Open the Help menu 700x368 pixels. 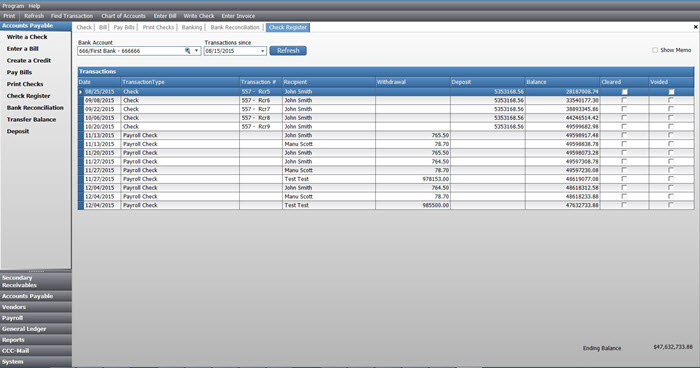(34, 6)
